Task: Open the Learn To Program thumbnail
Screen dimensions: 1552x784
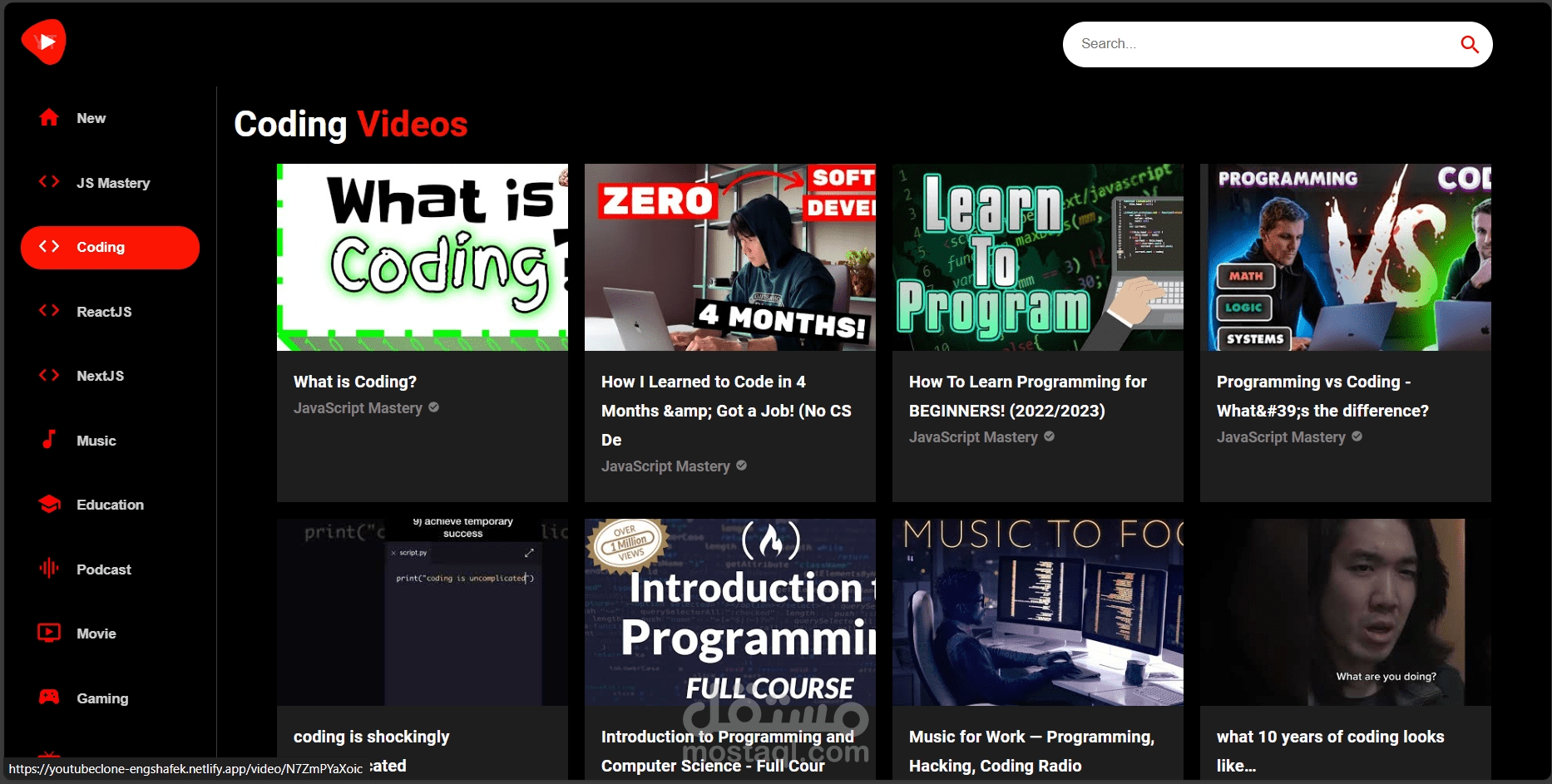Action: tap(1037, 257)
